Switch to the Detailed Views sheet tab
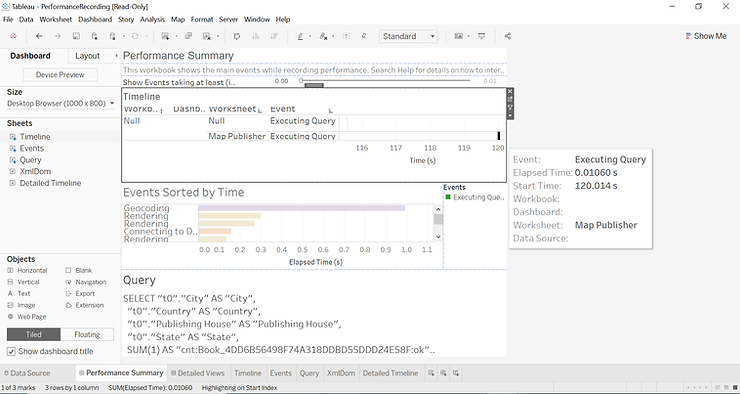The image size is (740, 394). pos(198,373)
